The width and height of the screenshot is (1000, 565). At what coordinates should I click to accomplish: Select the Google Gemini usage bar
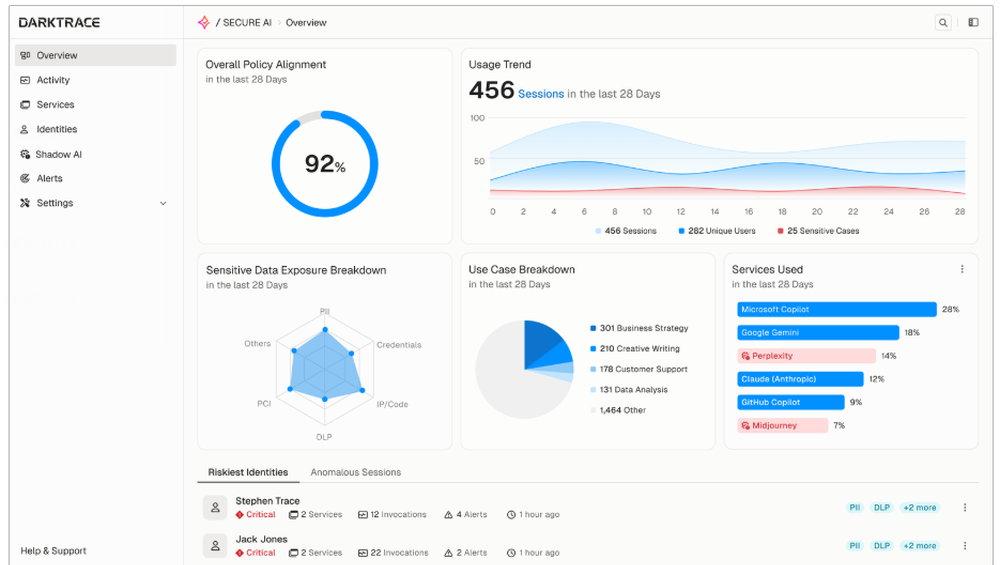click(x=818, y=332)
